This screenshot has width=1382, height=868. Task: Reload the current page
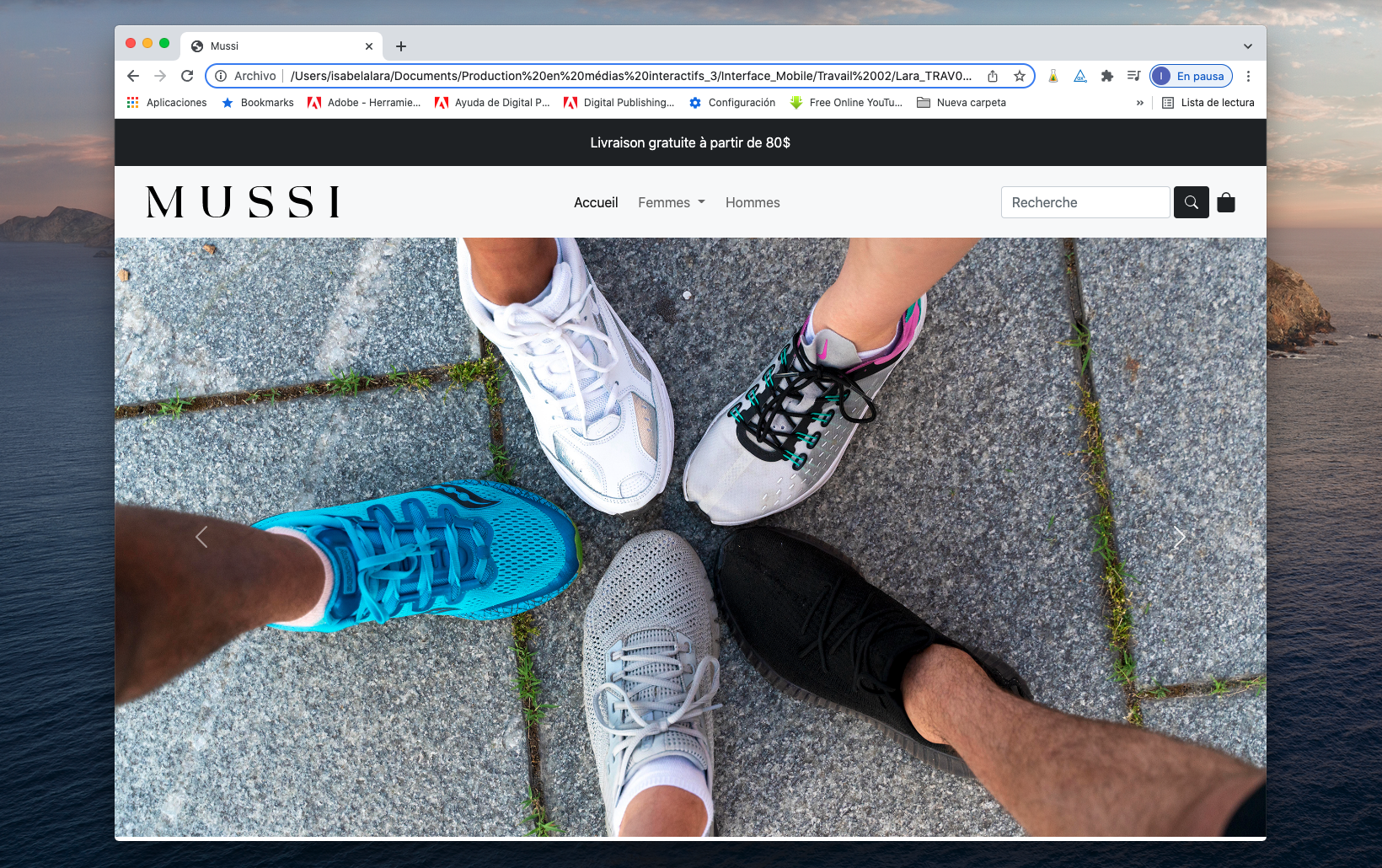(187, 76)
